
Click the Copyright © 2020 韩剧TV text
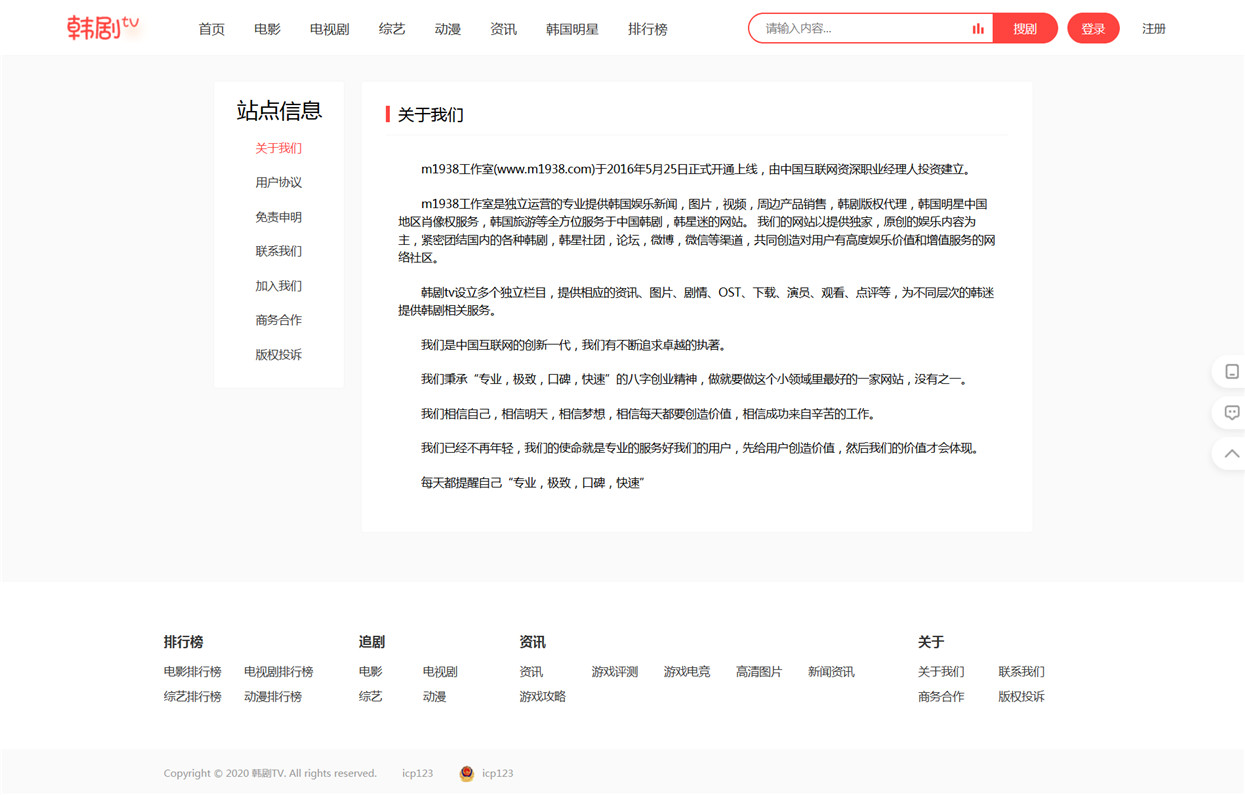pyautogui.click(x=270, y=774)
